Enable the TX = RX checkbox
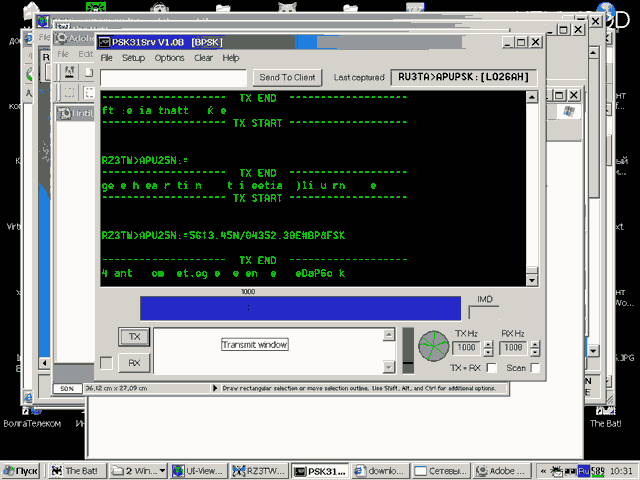The height and width of the screenshot is (480, 640). pyautogui.click(x=493, y=368)
